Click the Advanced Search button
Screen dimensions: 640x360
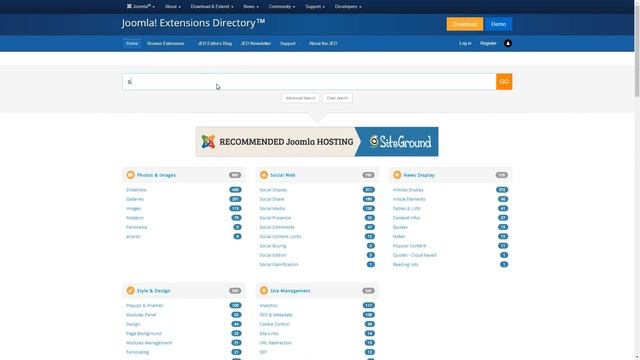point(300,98)
